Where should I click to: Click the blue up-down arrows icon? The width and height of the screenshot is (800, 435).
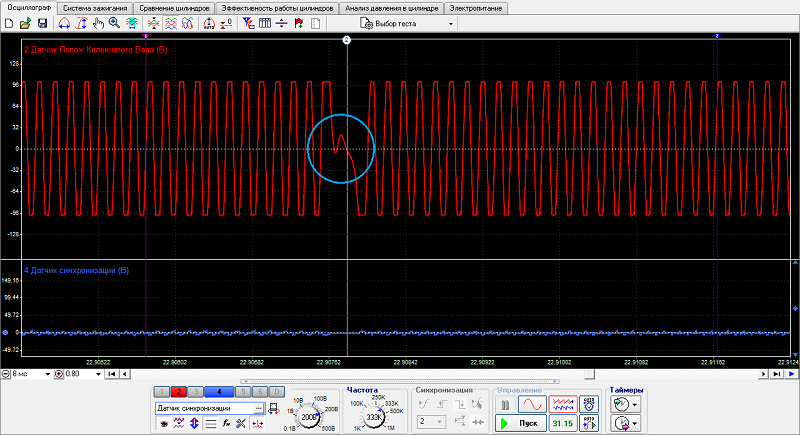pyautogui.click(x=194, y=423)
